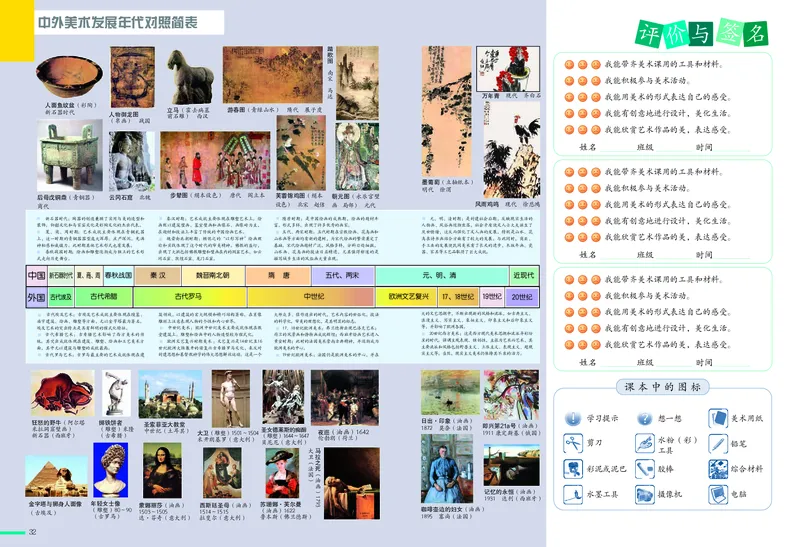800x547 pixels.
Task: Select the 中国 row header of the timeline
Action: (36, 276)
